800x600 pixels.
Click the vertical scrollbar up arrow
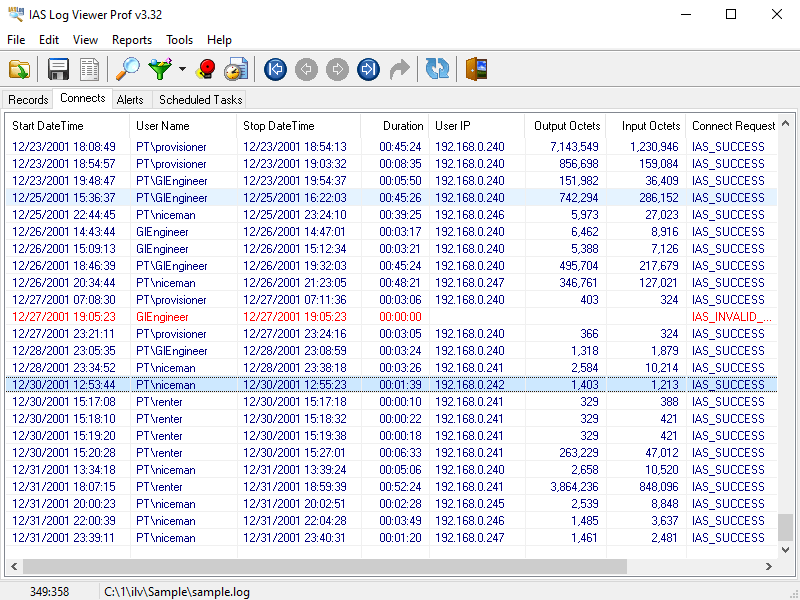click(x=786, y=123)
